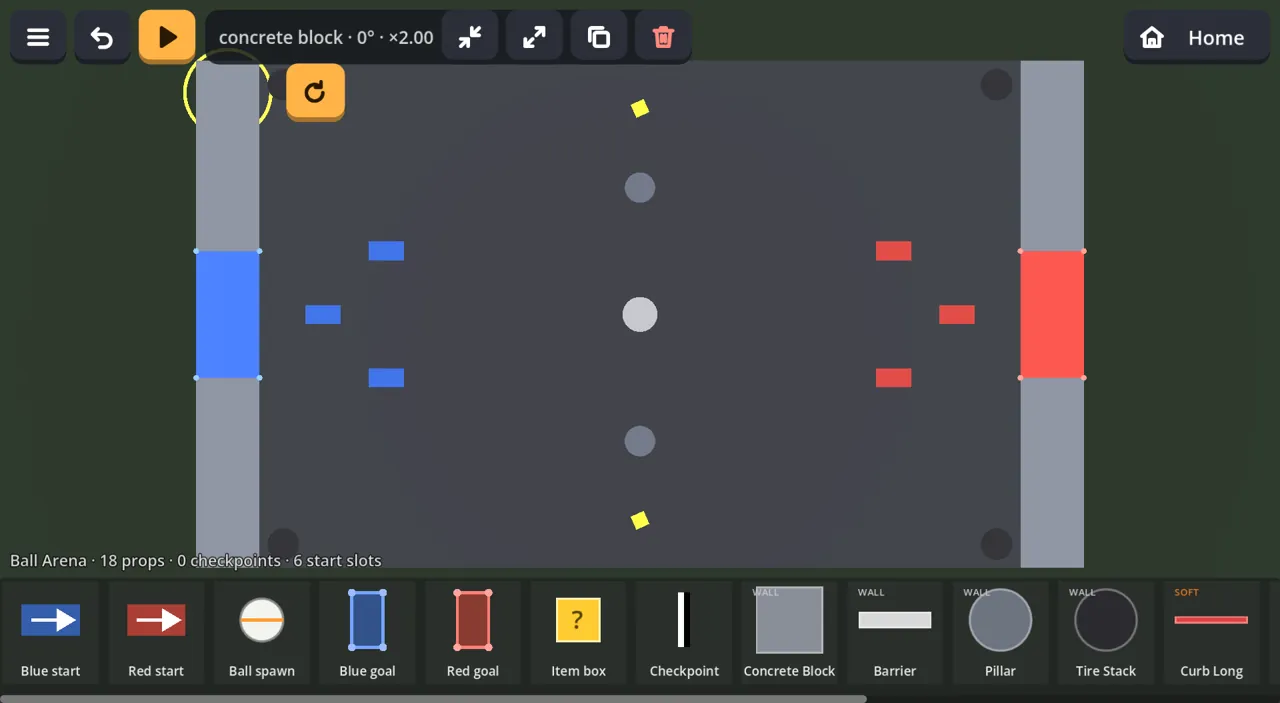Select the middle blue start slot

(x=323, y=314)
